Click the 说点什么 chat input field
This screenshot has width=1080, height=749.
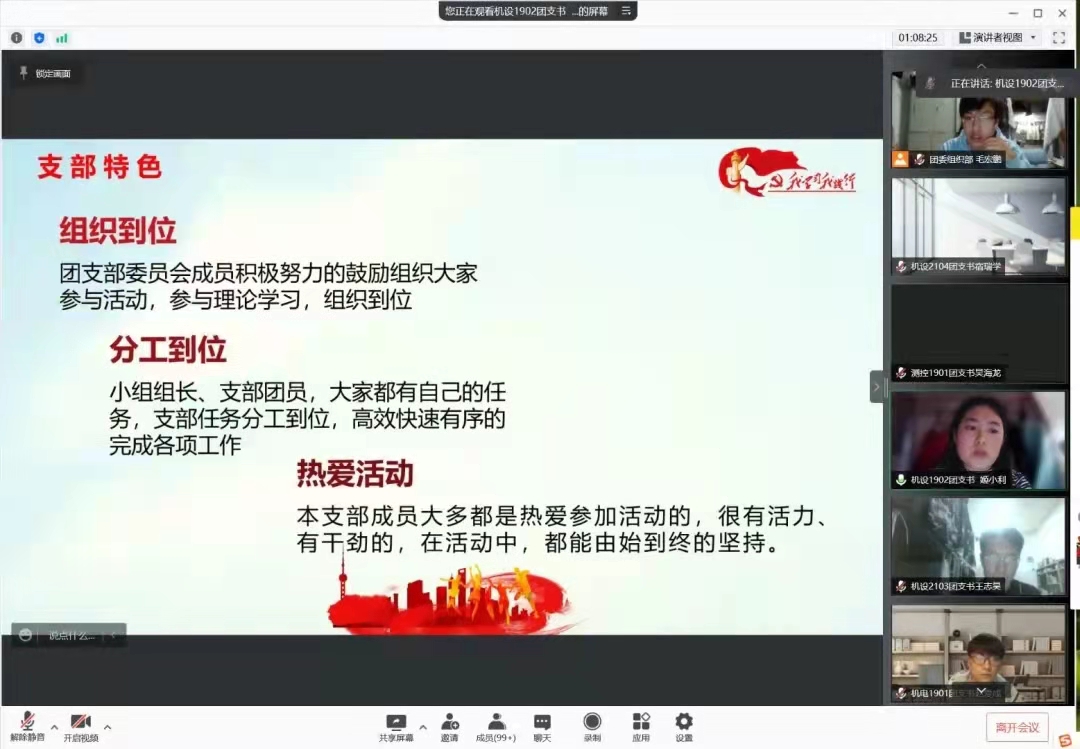68,635
